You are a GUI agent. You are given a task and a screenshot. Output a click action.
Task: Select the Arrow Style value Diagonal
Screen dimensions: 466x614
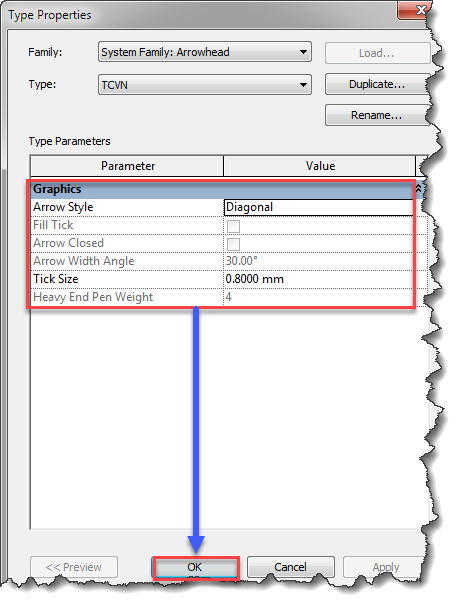pos(319,207)
